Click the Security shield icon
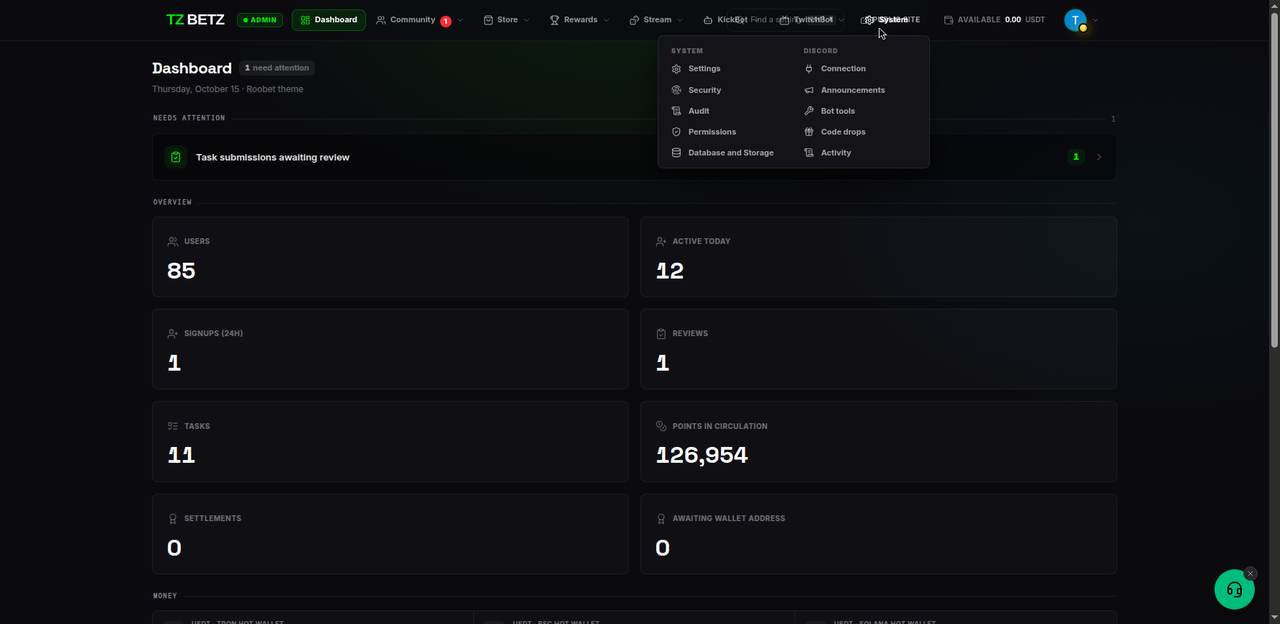 click(x=676, y=90)
